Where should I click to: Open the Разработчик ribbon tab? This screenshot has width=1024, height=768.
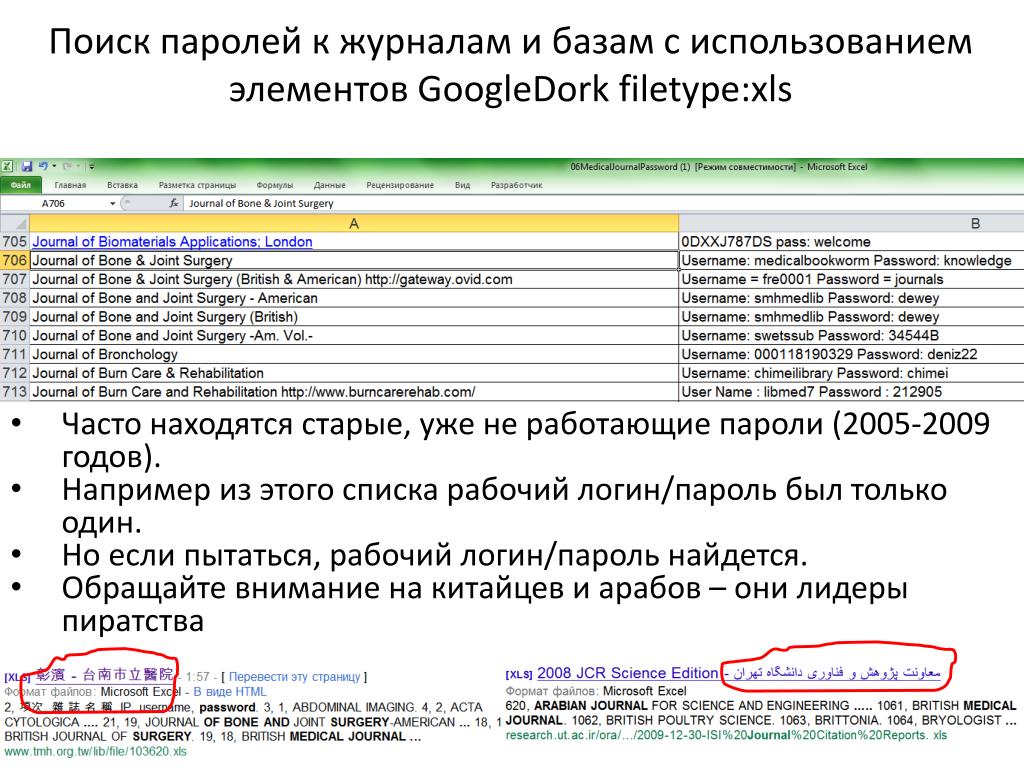[x=517, y=185]
